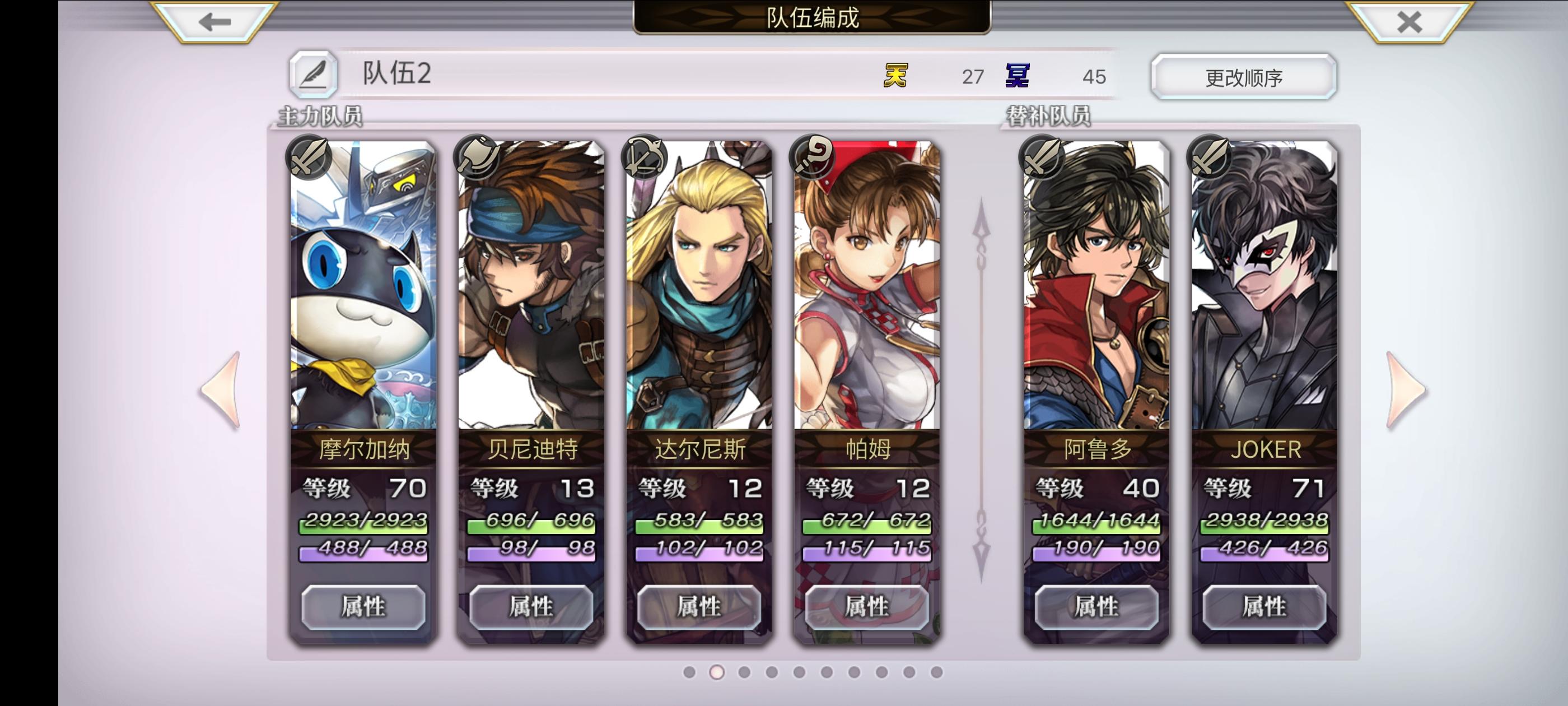Viewport: 1568px width, 706px height.
Task: Click the staff weapon icon on 帕姆
Action: pyautogui.click(x=812, y=157)
